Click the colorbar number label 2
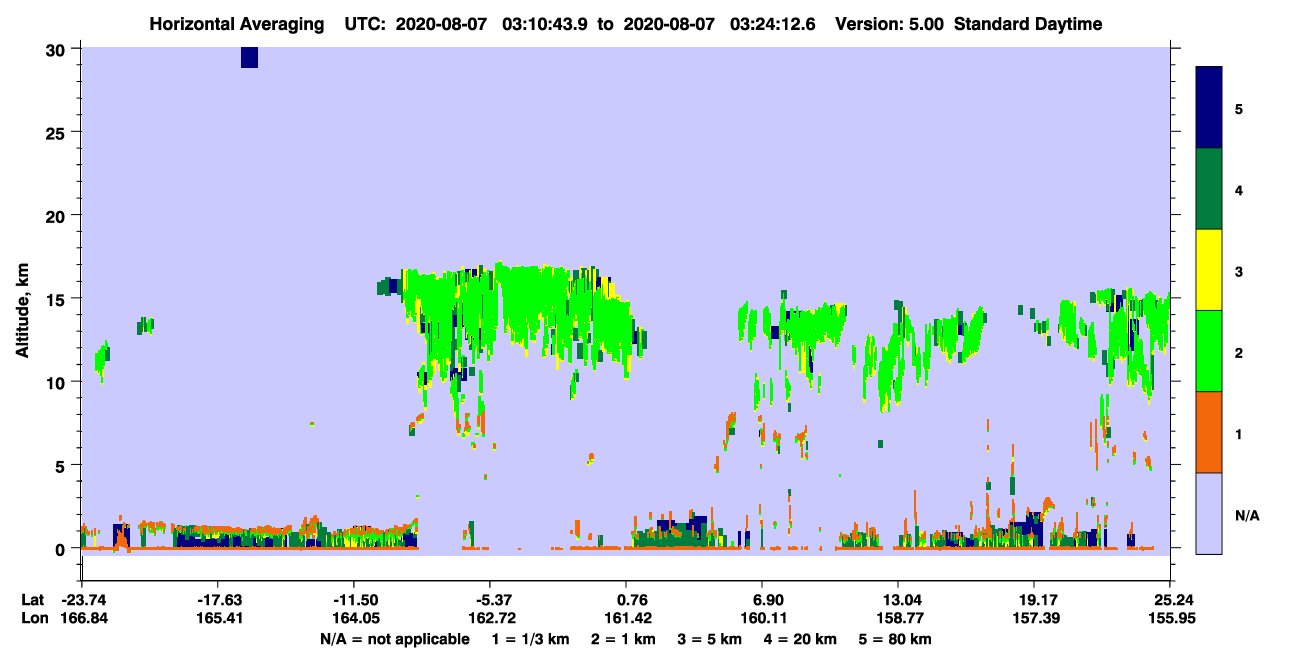Screen dimensions: 1300x667 [1238, 352]
